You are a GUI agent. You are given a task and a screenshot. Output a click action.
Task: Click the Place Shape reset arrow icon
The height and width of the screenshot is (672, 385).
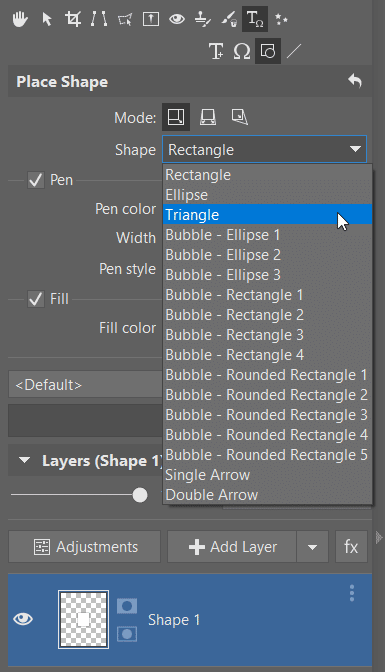(x=355, y=81)
